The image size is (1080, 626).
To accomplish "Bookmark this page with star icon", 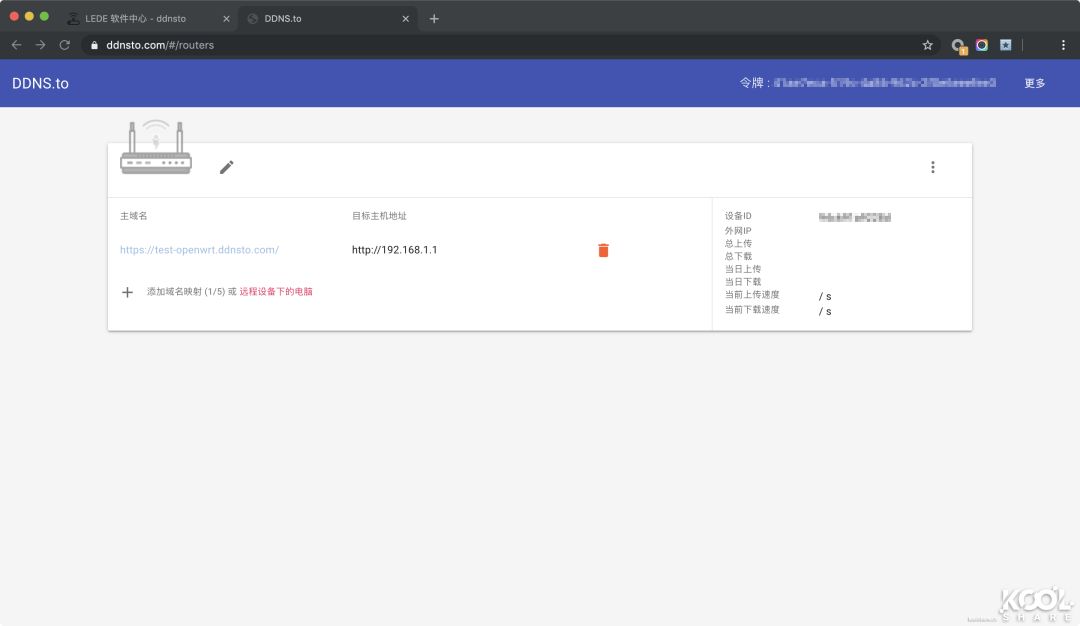I will (x=927, y=45).
